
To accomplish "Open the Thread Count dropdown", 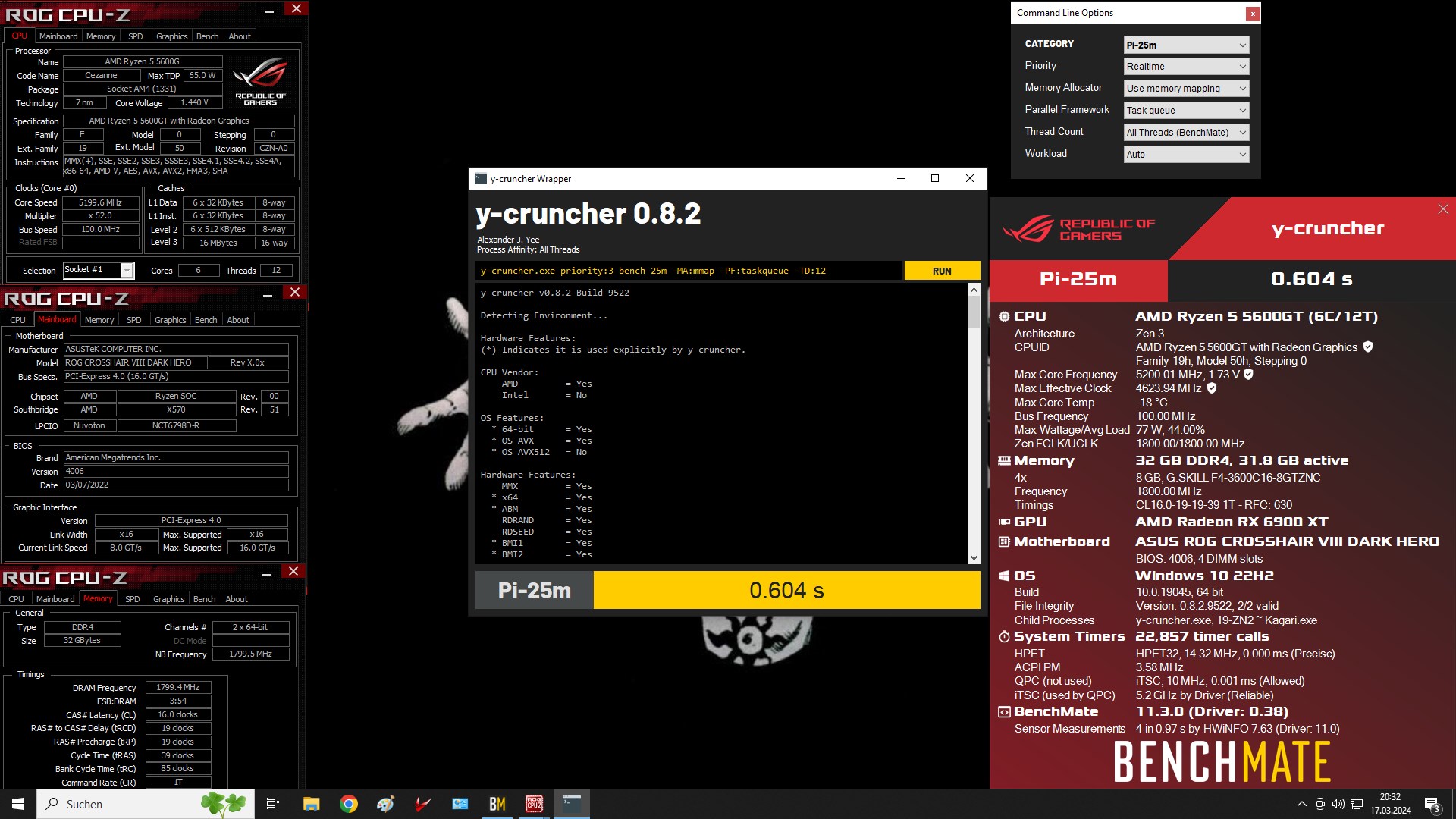I will [1186, 133].
